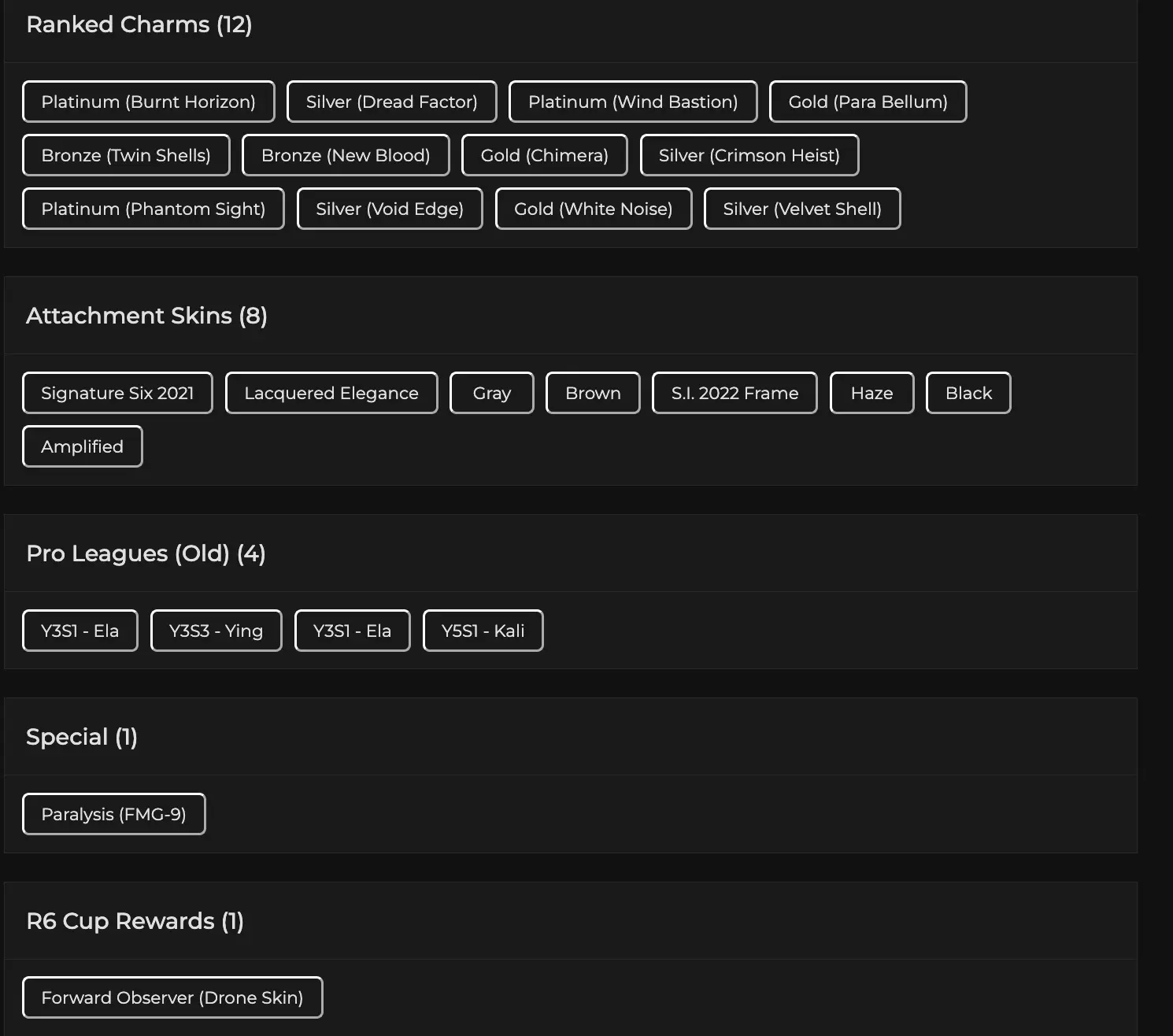Click the Gold (Para Bellum) tag
The height and width of the screenshot is (1036, 1173).
pyautogui.click(x=868, y=102)
